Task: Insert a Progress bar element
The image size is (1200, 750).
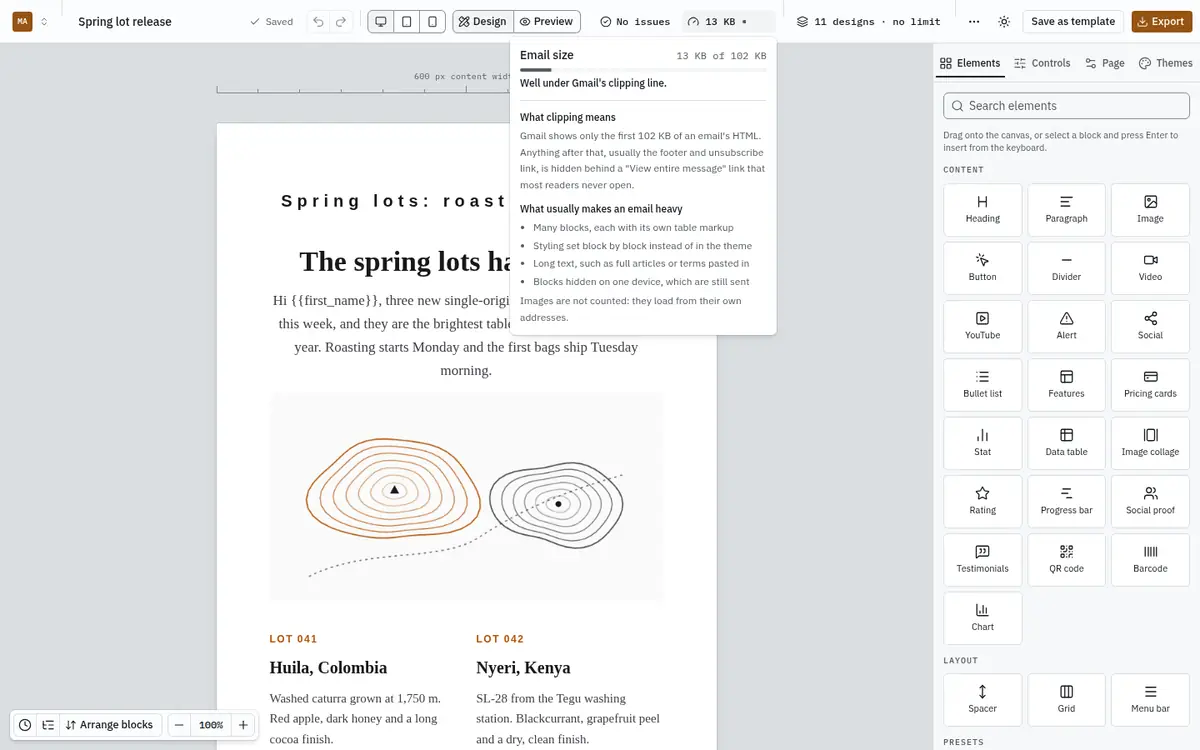Action: [x=1067, y=502]
